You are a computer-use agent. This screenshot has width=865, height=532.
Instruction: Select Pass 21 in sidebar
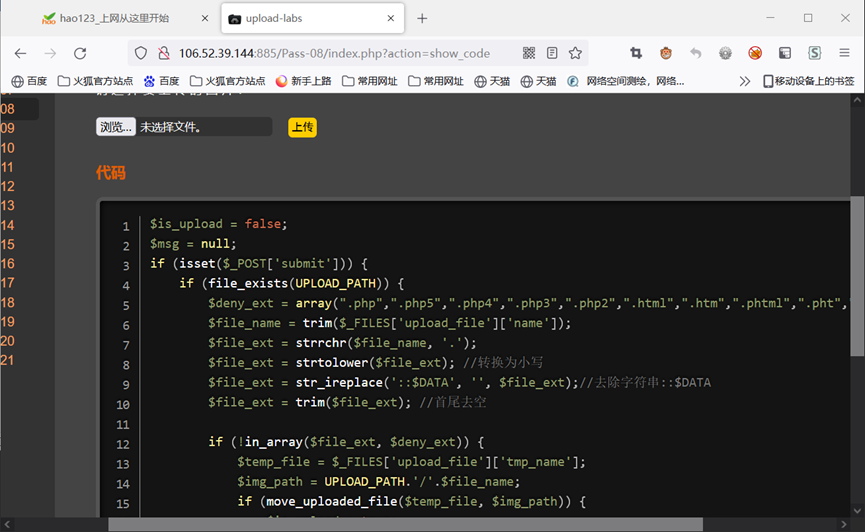(7, 360)
